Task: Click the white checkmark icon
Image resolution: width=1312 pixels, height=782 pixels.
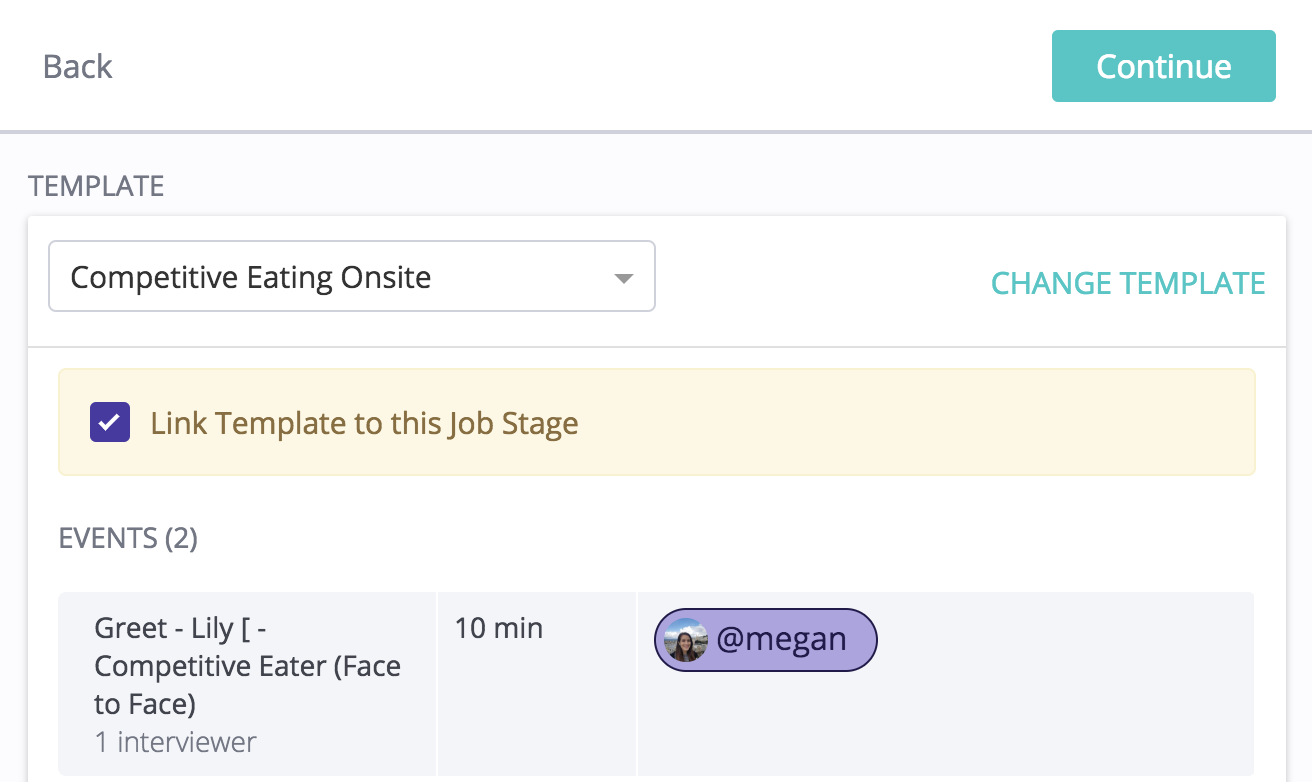Action: 110,423
